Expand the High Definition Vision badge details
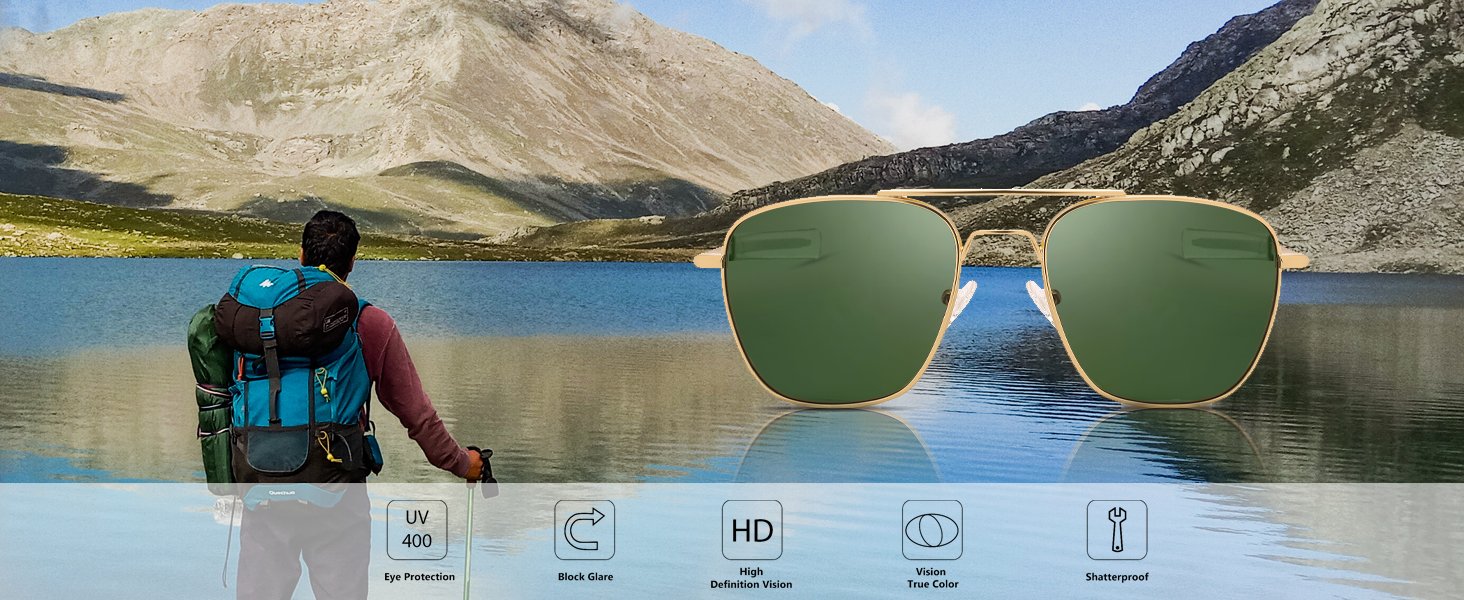Screen dimensions: 1464x600 753,547
